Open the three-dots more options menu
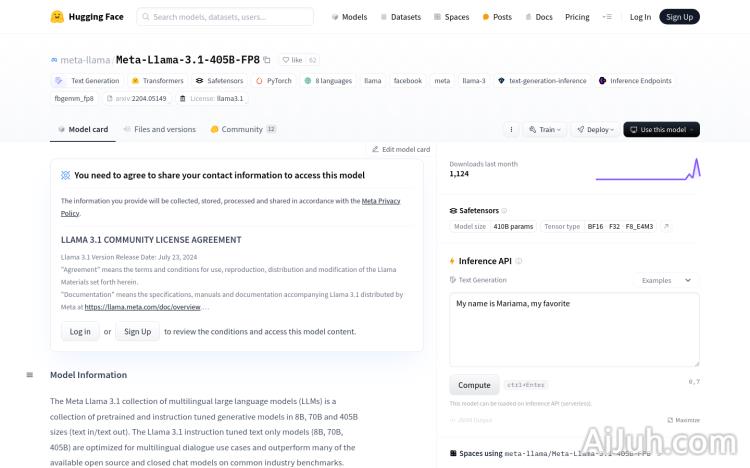Screen dimensions: 750x468 (511, 129)
